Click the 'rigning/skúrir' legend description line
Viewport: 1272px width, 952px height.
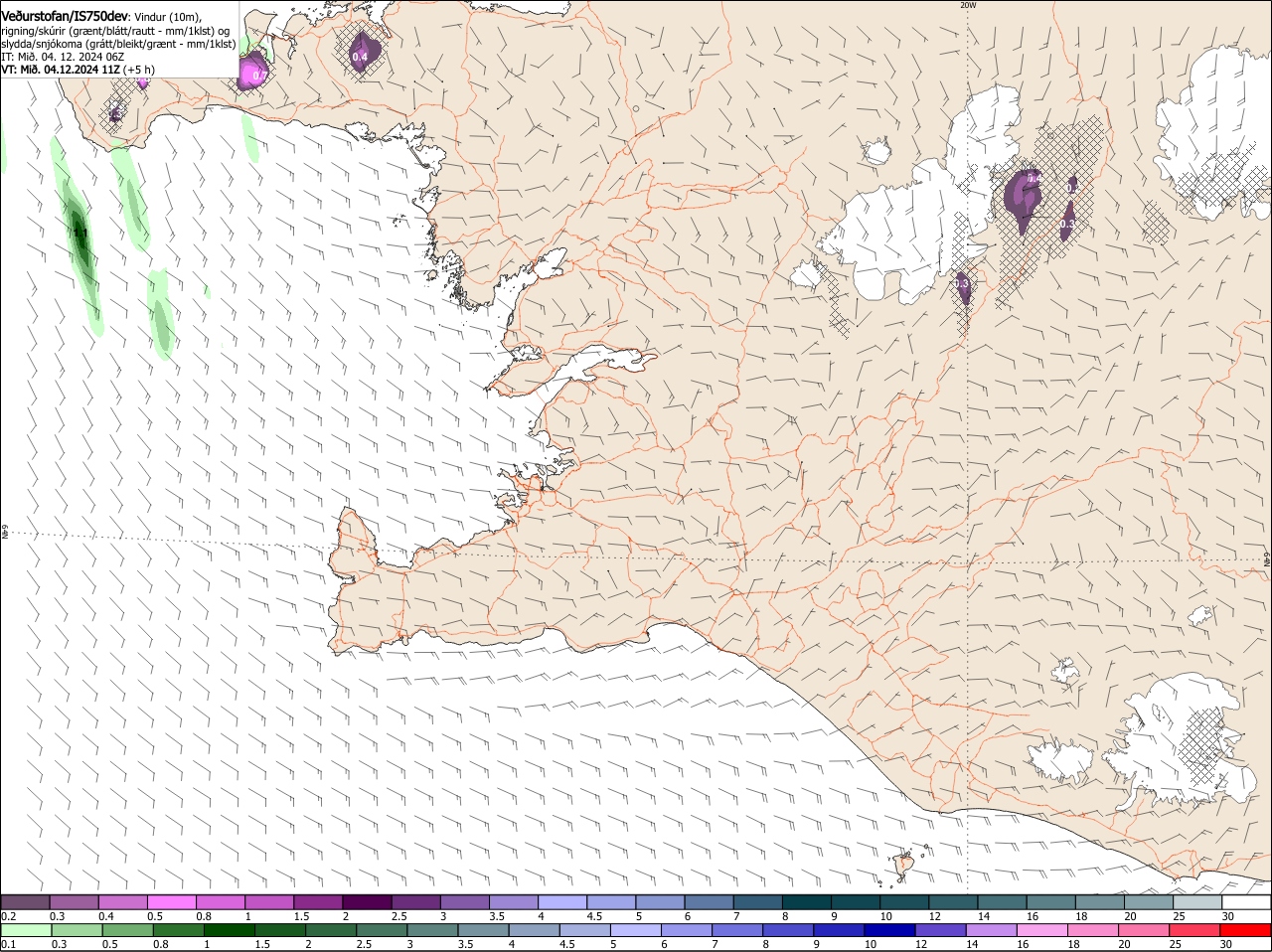tap(116, 30)
